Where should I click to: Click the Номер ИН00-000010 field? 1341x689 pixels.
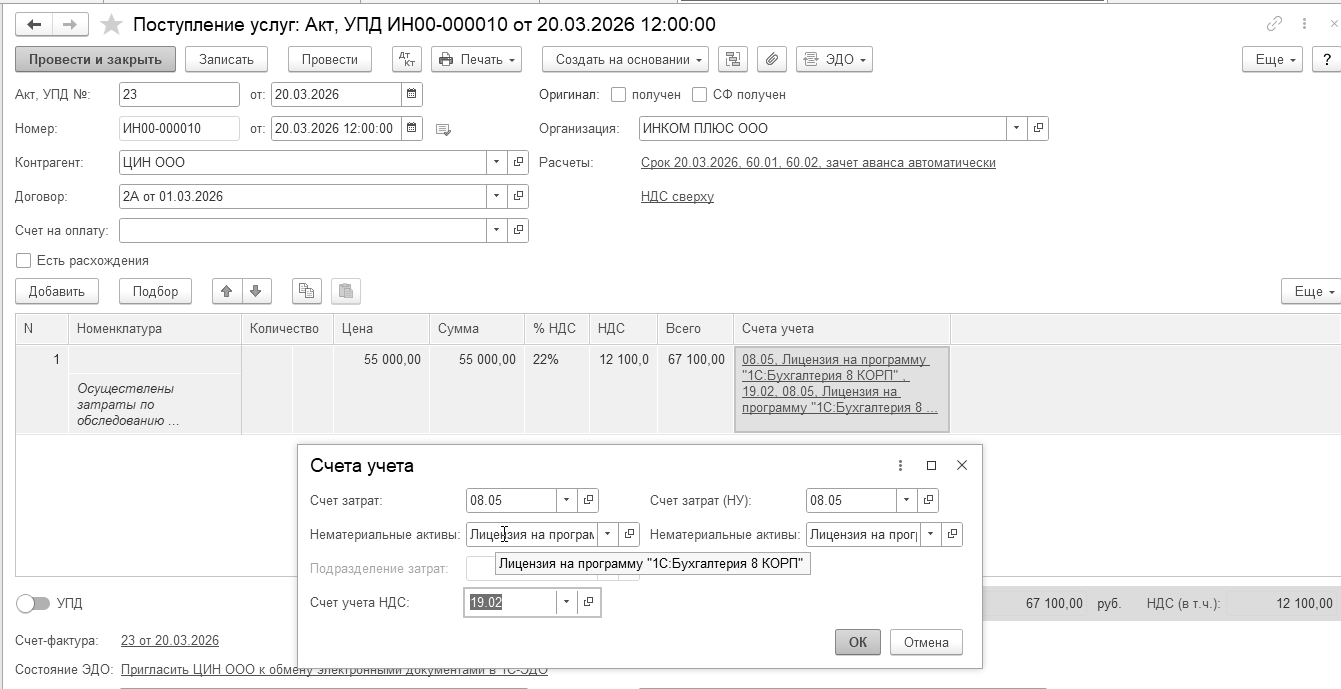[179, 129]
